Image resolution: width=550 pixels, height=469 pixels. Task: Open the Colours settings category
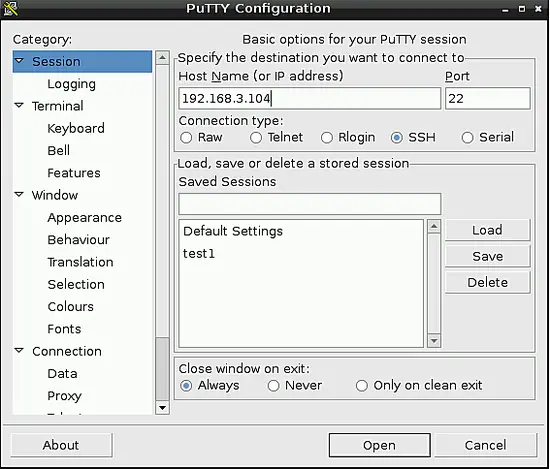[x=71, y=307]
